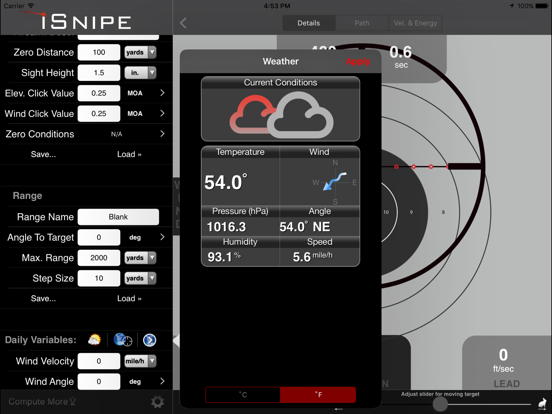Edit the Range Name field

tap(118, 217)
